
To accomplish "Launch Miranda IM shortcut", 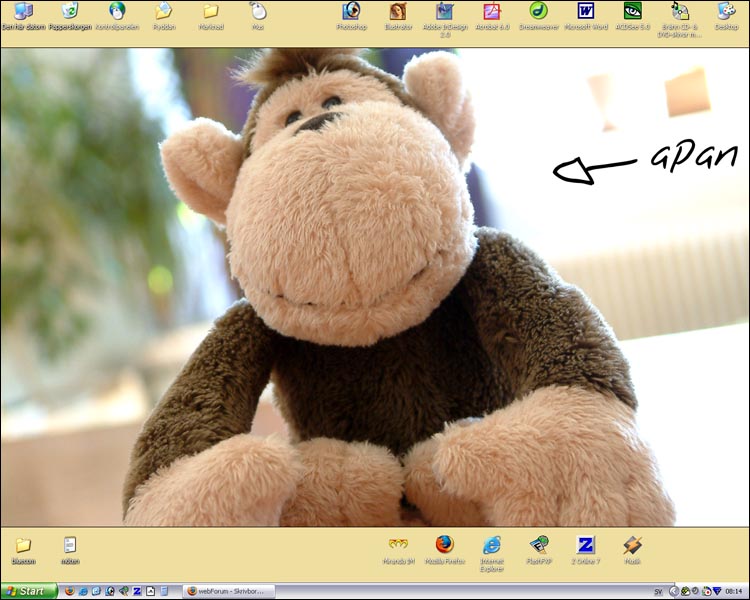I will [x=398, y=544].
